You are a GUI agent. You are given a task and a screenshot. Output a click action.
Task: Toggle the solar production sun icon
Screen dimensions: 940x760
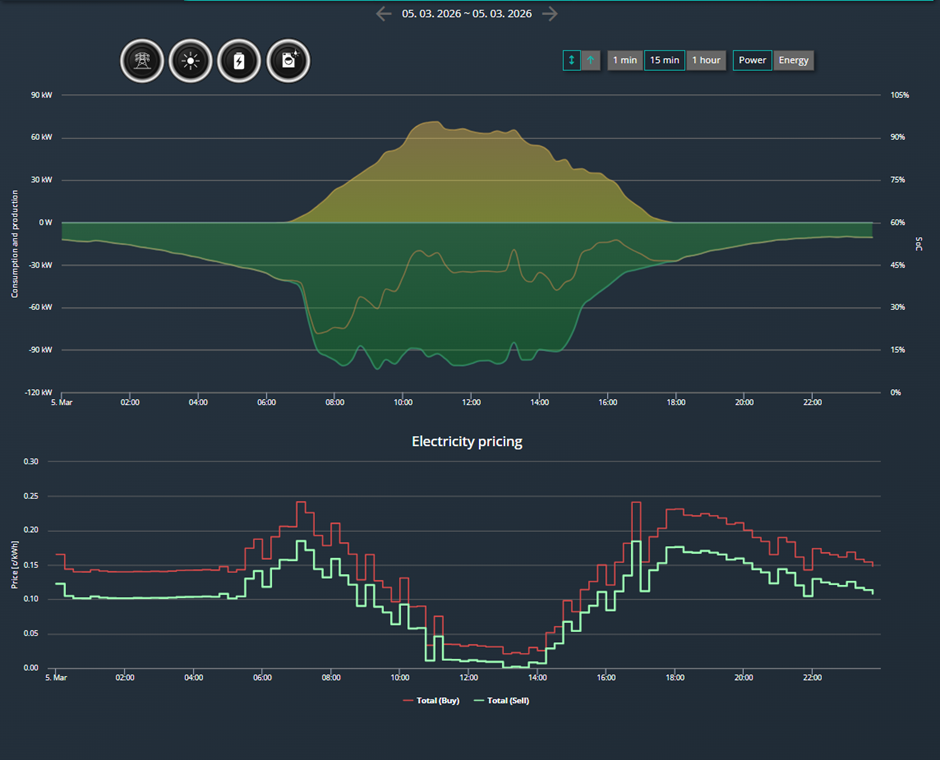(191, 61)
